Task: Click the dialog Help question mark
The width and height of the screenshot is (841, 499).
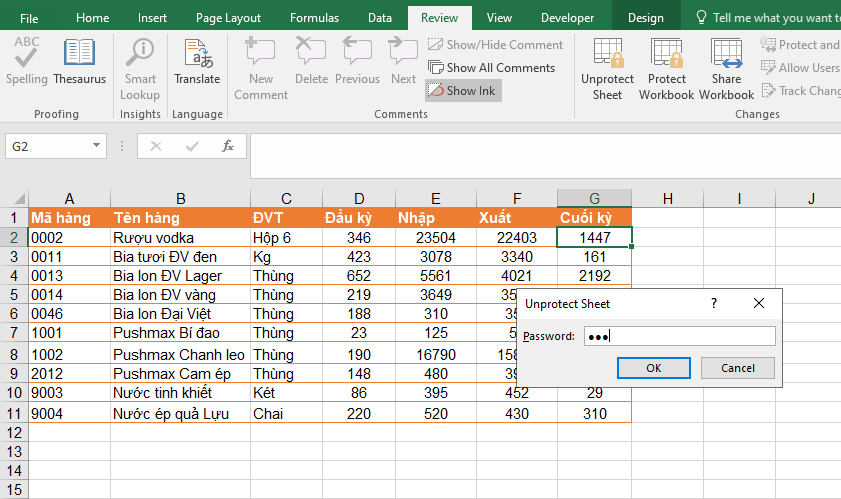Action: coord(713,303)
